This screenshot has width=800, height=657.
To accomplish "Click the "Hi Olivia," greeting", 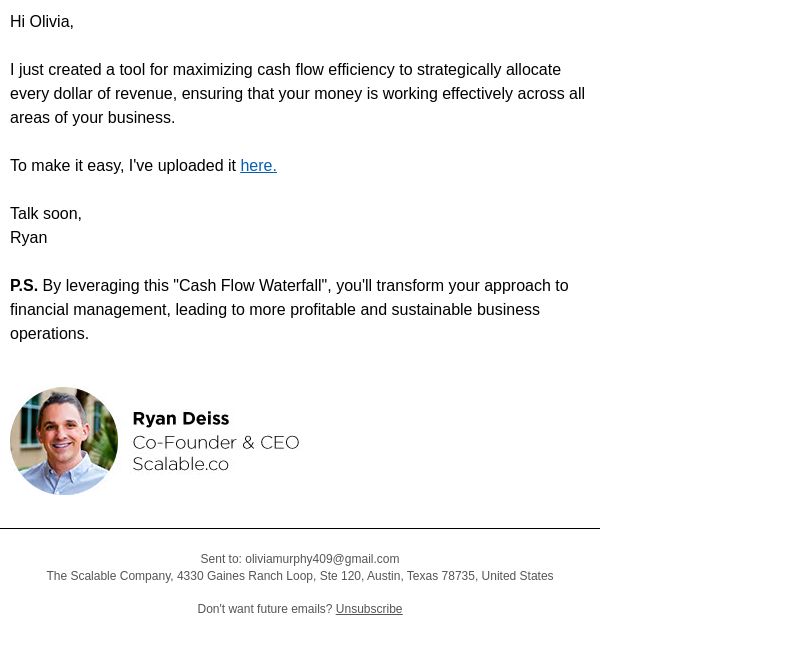I will point(42,22).
